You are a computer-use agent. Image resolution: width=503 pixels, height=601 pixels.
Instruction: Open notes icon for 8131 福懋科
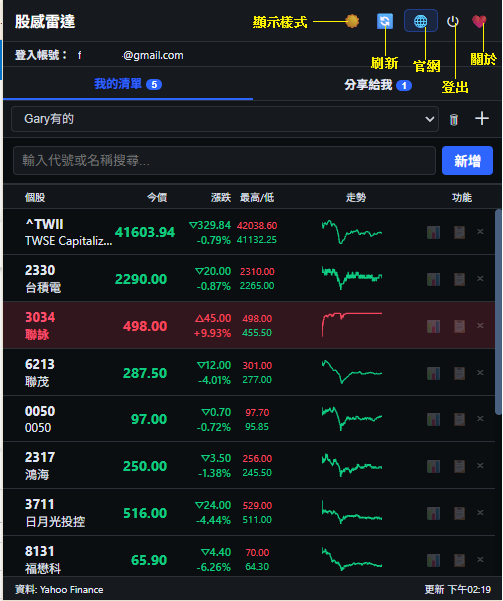click(x=459, y=560)
